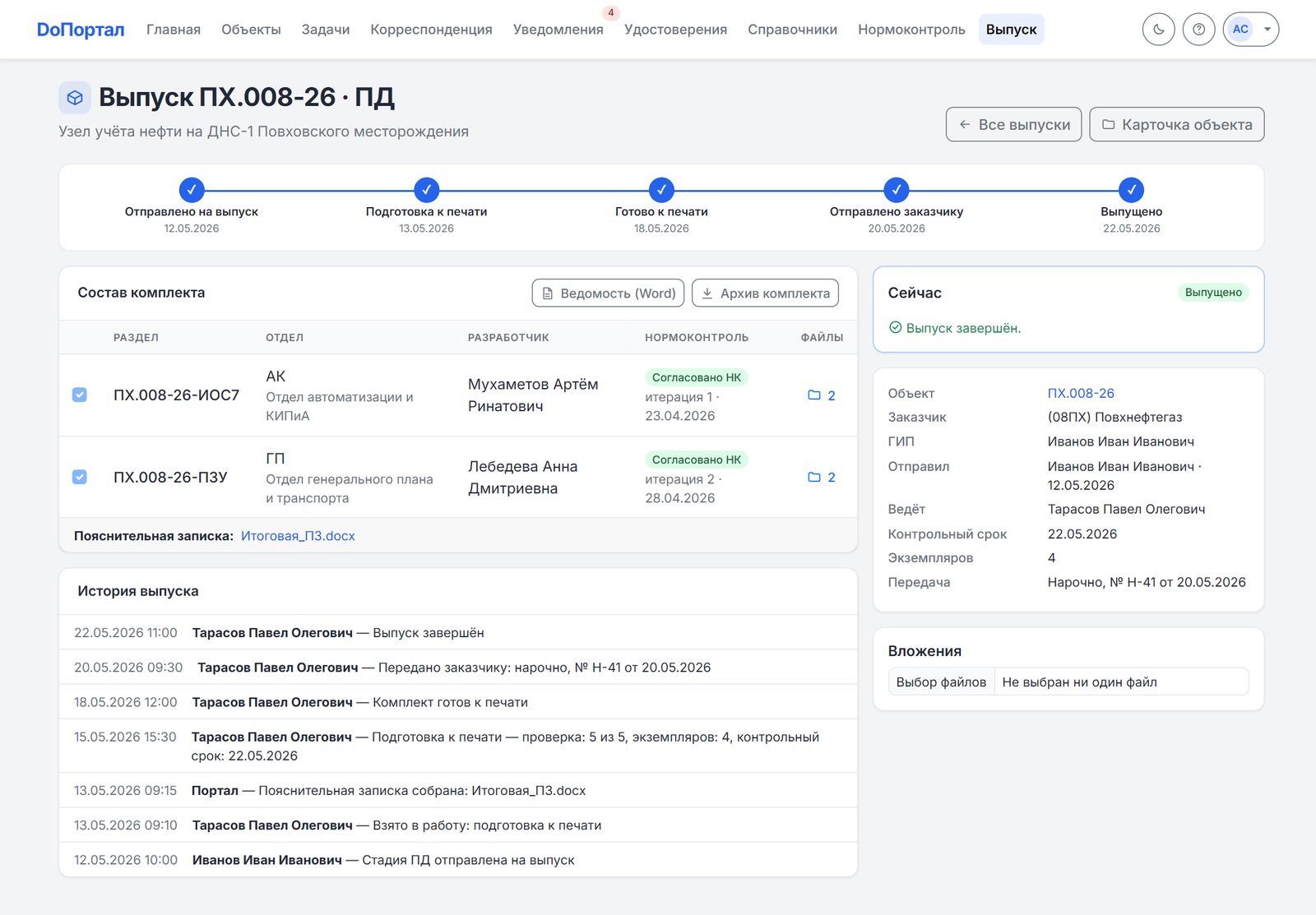Click the green 'Выпущено' status badge
Screen dimensions: 1316x915
pos(1213,293)
